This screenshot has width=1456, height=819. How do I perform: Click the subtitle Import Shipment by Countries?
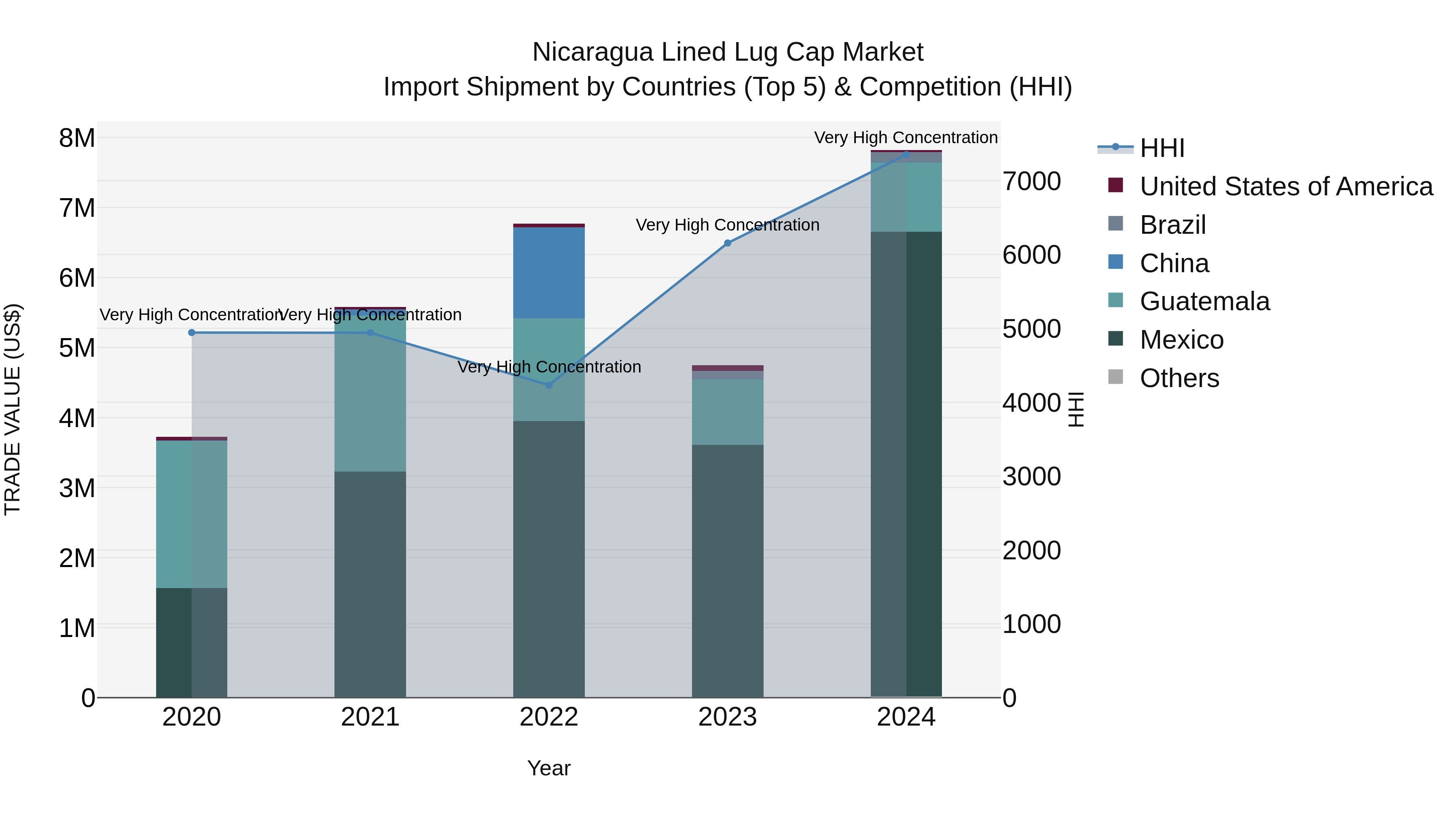(728, 87)
